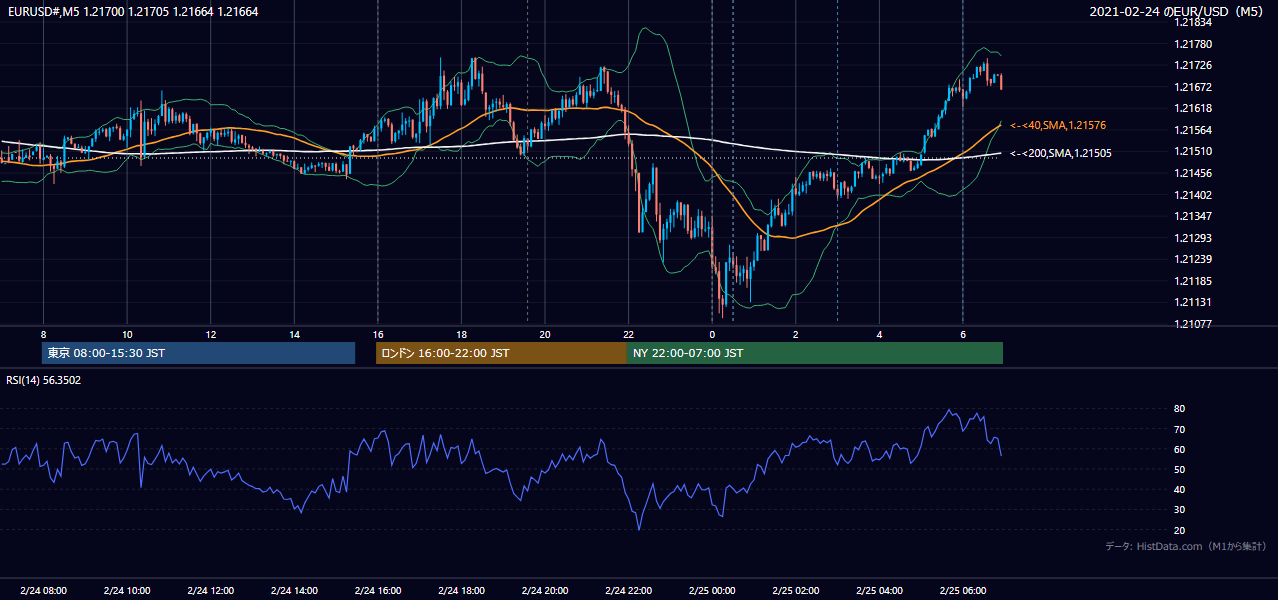
Task: Select the 東京 08:00-15:30 JST session bar
Action: tap(199, 353)
